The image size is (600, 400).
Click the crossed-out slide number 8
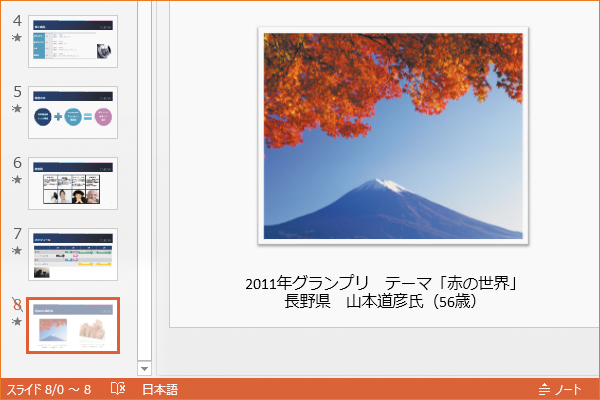click(x=17, y=305)
